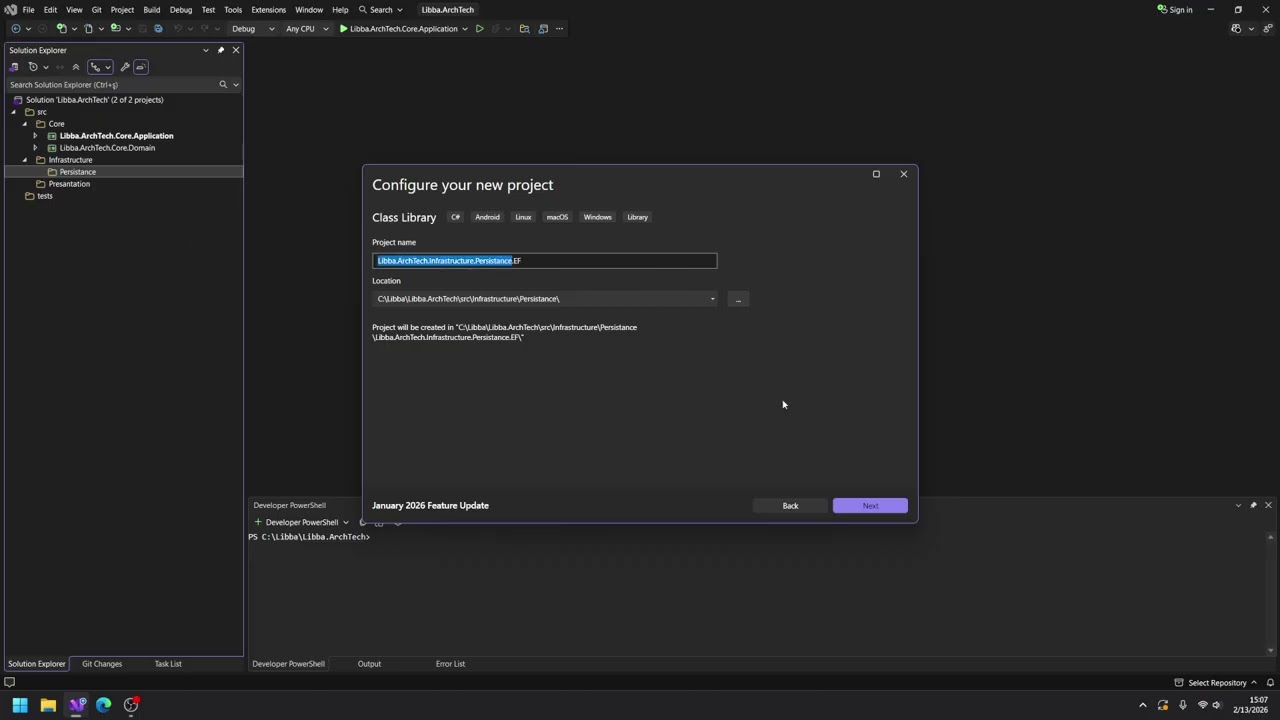Click the tests folder icon
The image size is (1280, 720).
pos(30,196)
